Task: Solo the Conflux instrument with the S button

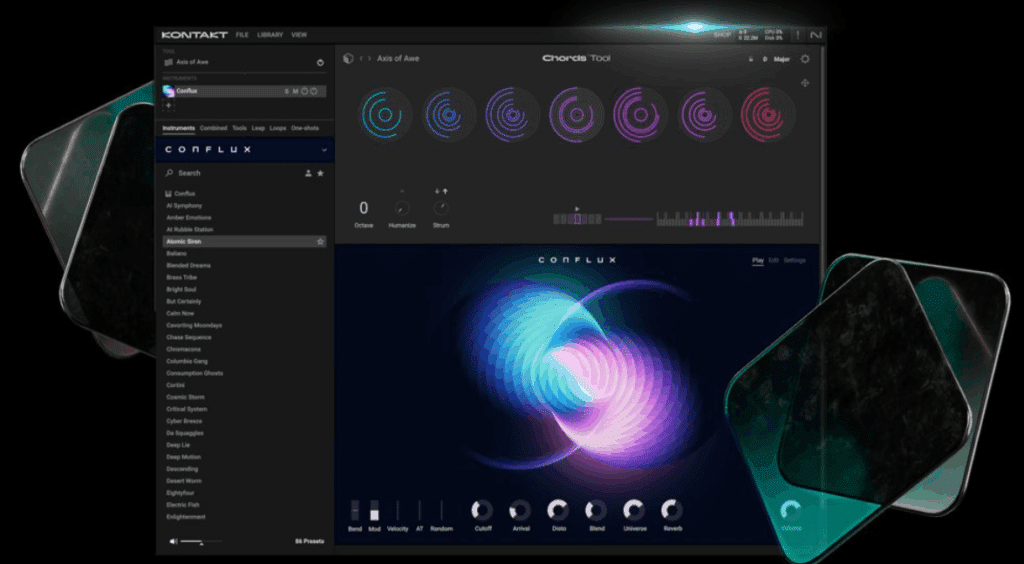Action: [286, 91]
